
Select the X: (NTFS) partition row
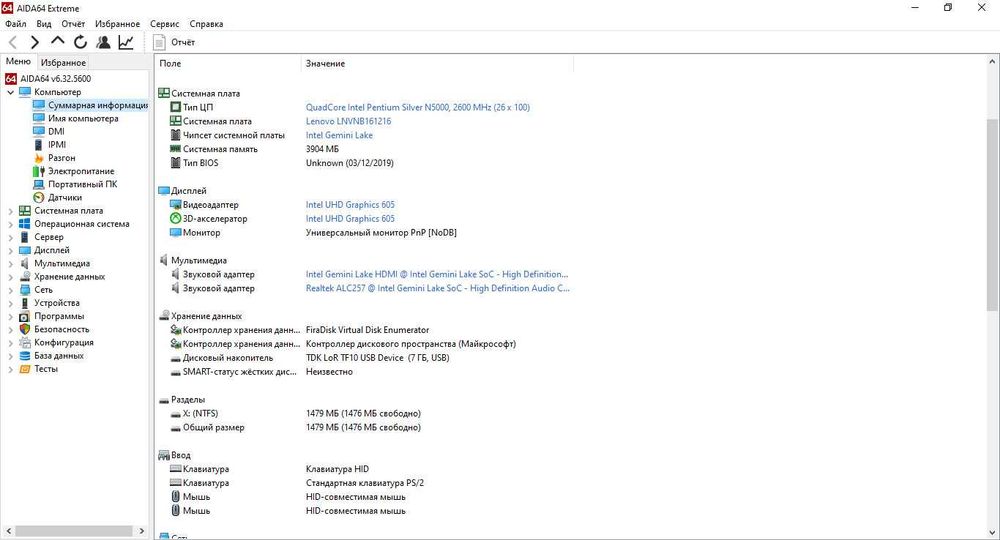pyautogui.click(x=364, y=413)
